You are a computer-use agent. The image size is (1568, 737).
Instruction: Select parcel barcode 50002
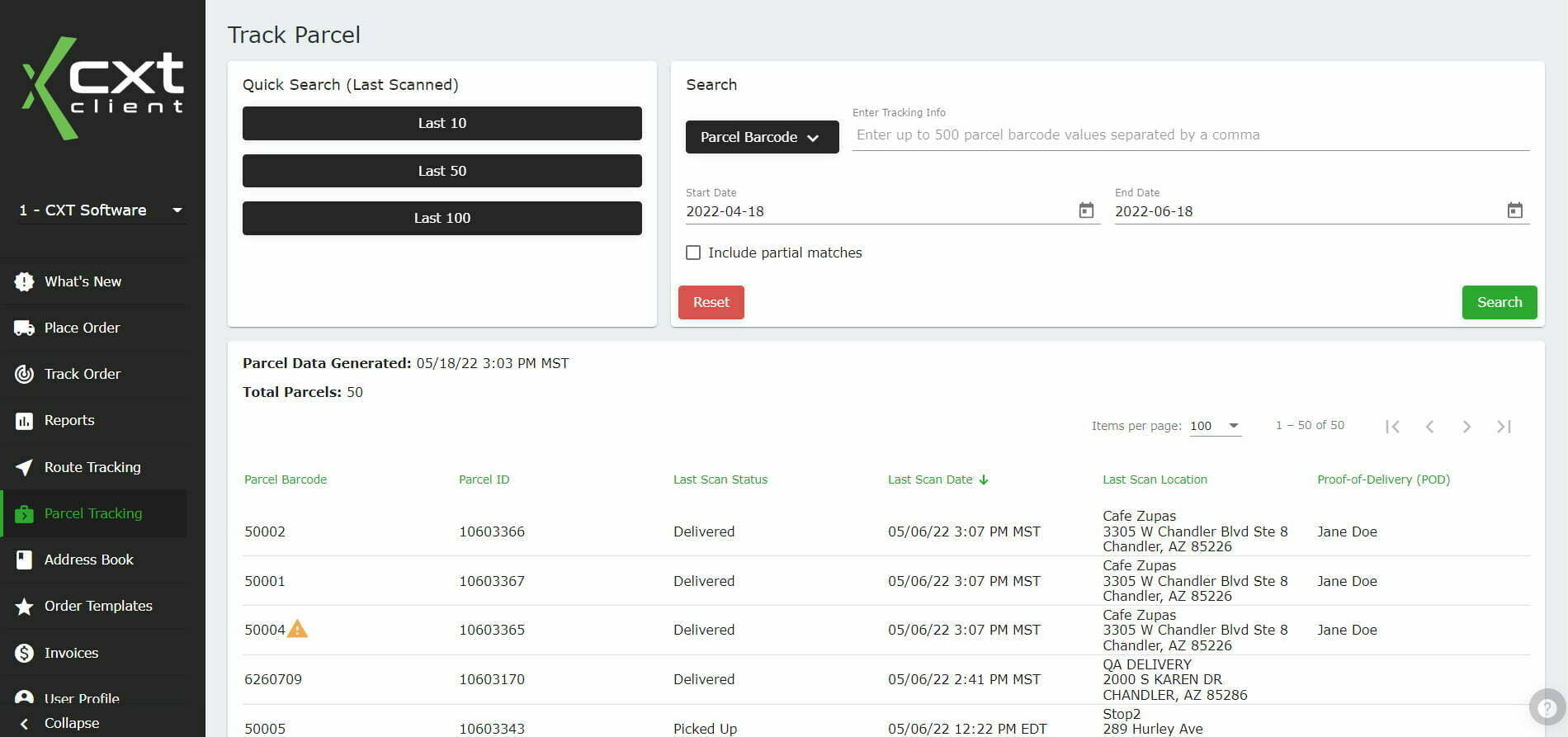click(x=265, y=531)
